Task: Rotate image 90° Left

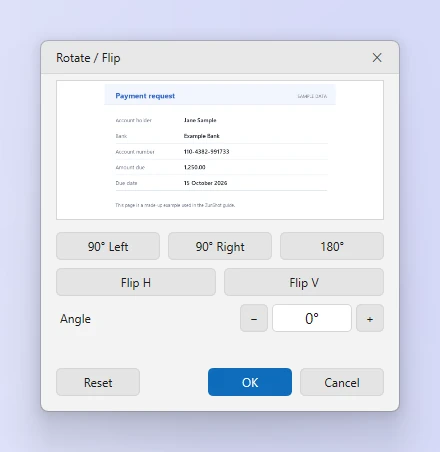Action: 108,246
